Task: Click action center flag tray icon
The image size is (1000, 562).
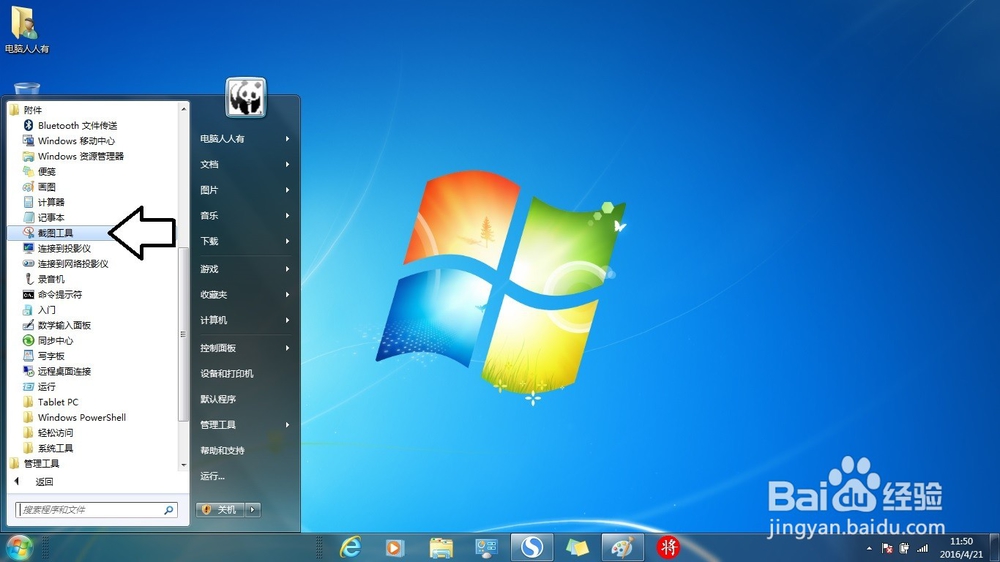Action: pyautogui.click(x=887, y=548)
